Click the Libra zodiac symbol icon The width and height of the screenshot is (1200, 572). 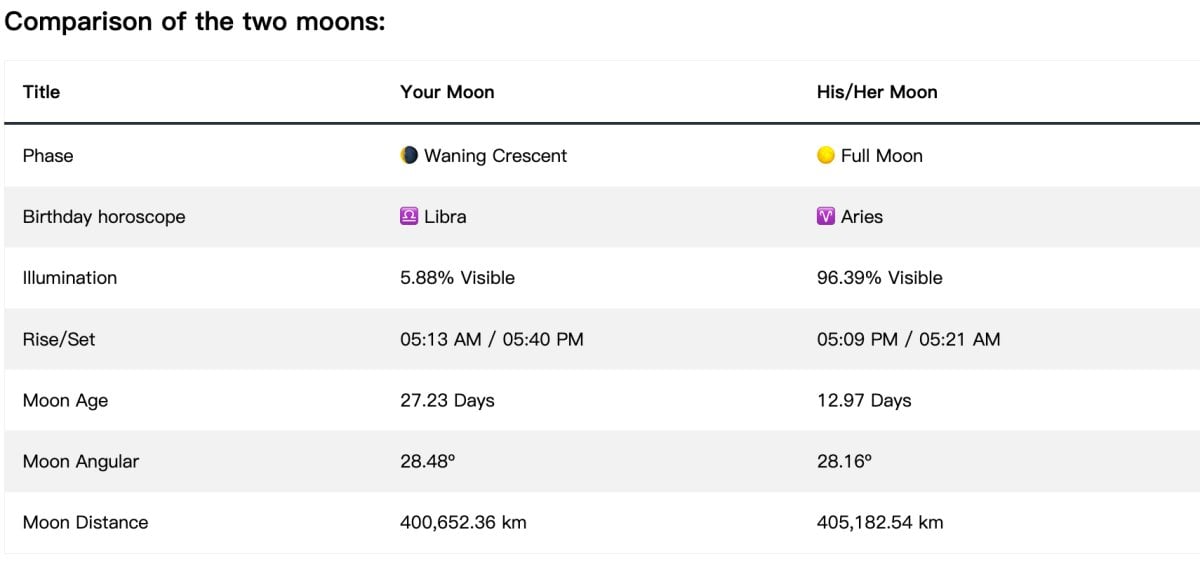point(409,217)
